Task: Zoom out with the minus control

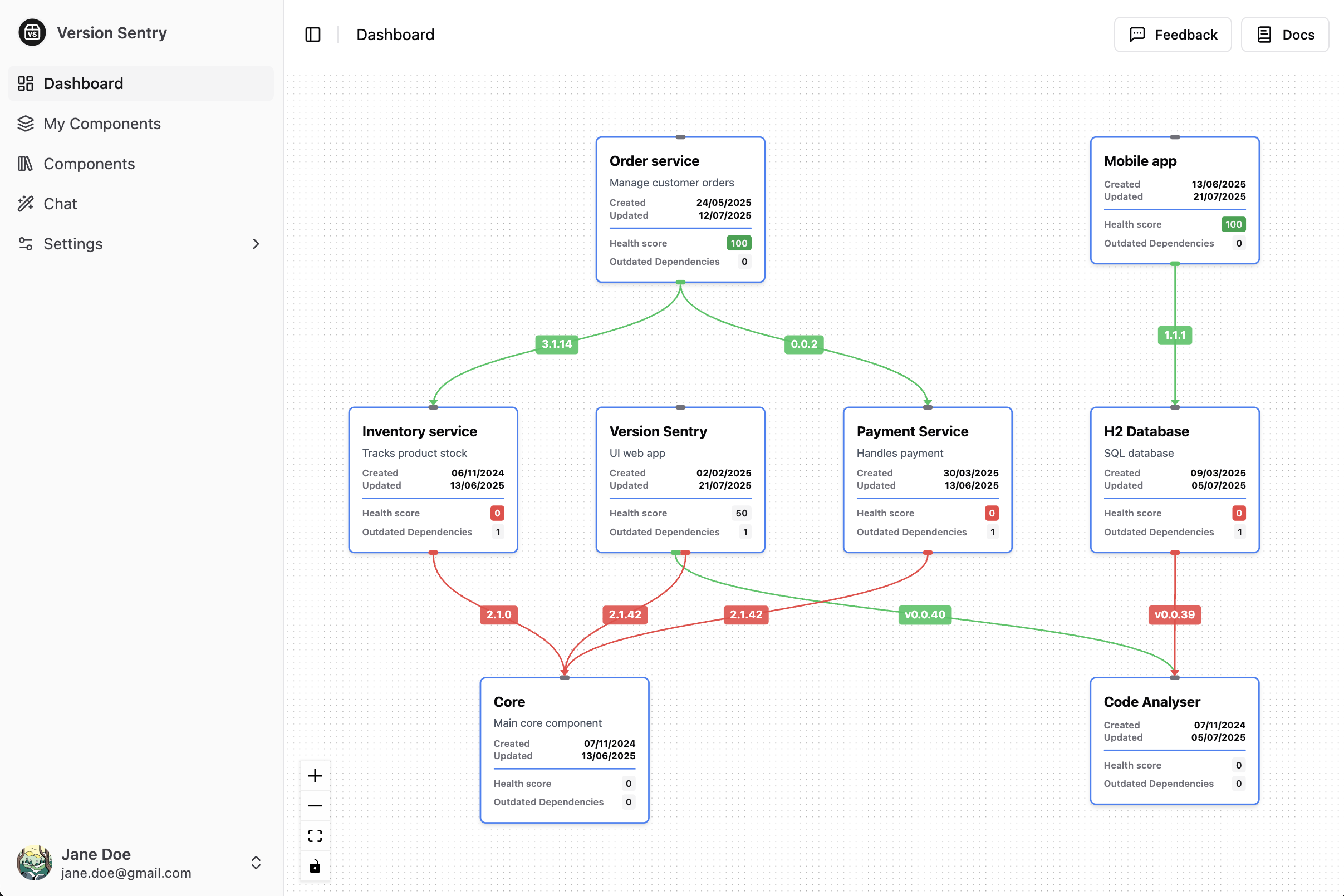Action: [315, 806]
